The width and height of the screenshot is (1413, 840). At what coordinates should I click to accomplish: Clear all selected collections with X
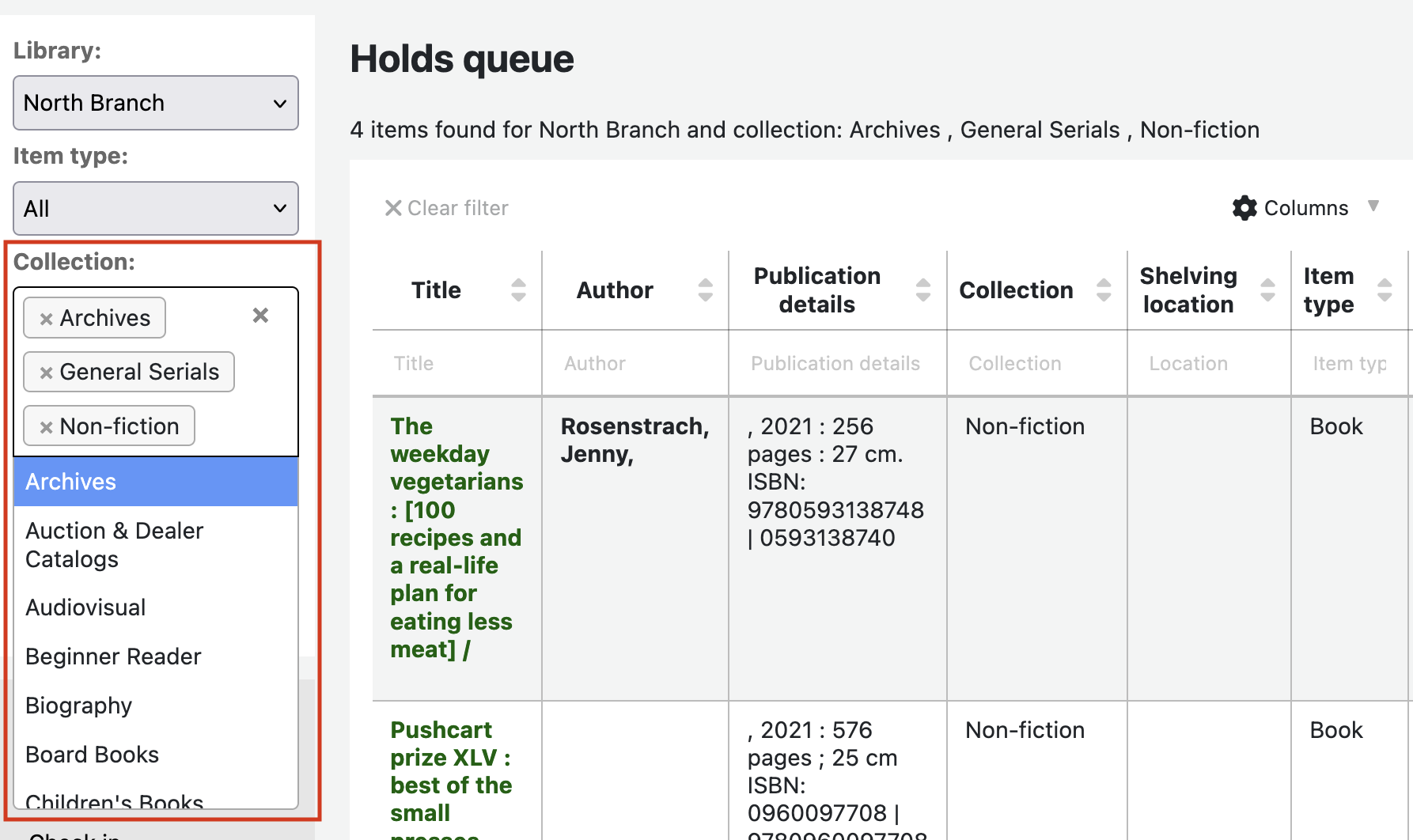pos(260,316)
